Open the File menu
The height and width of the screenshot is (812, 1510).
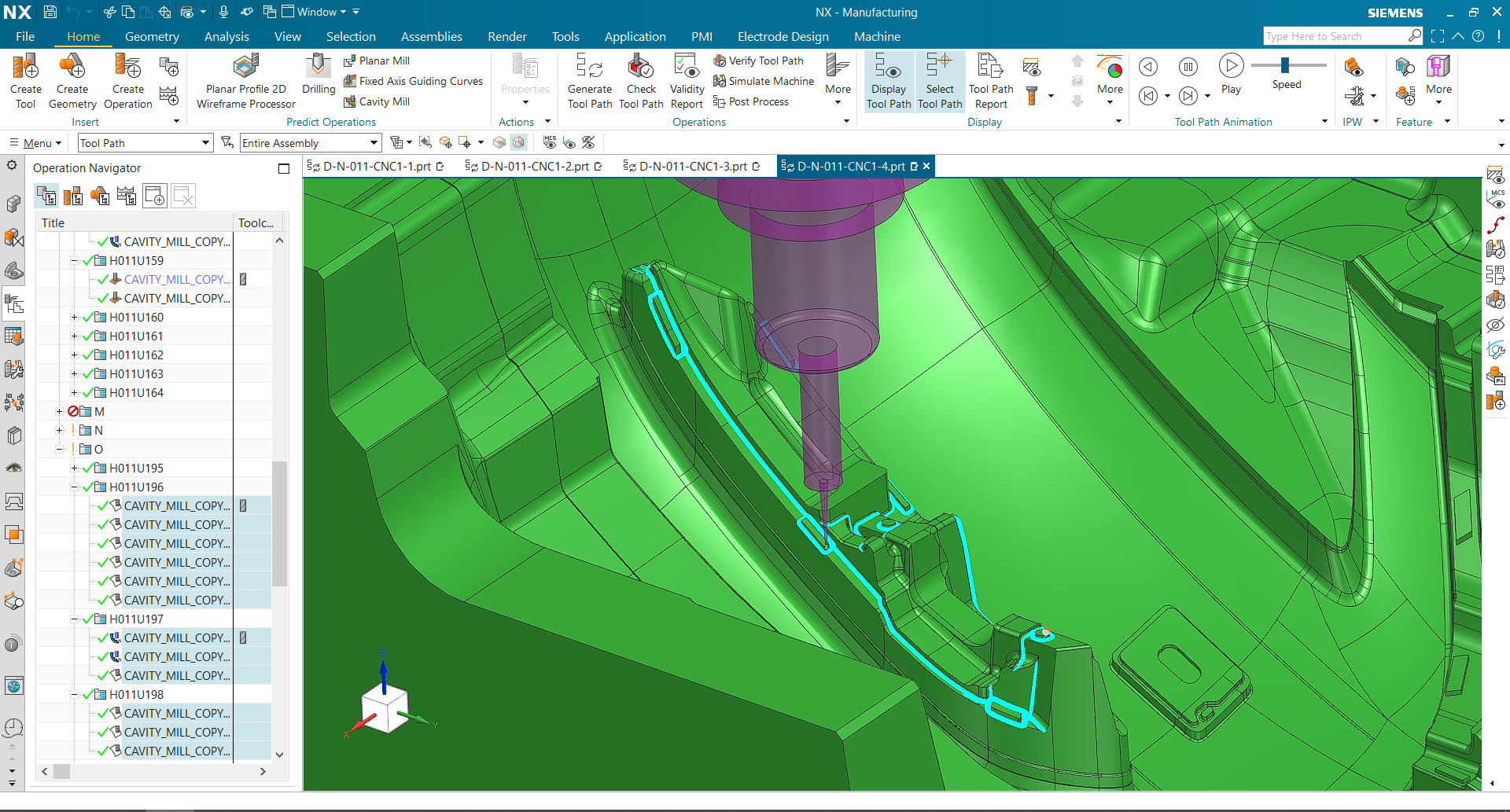click(x=25, y=36)
